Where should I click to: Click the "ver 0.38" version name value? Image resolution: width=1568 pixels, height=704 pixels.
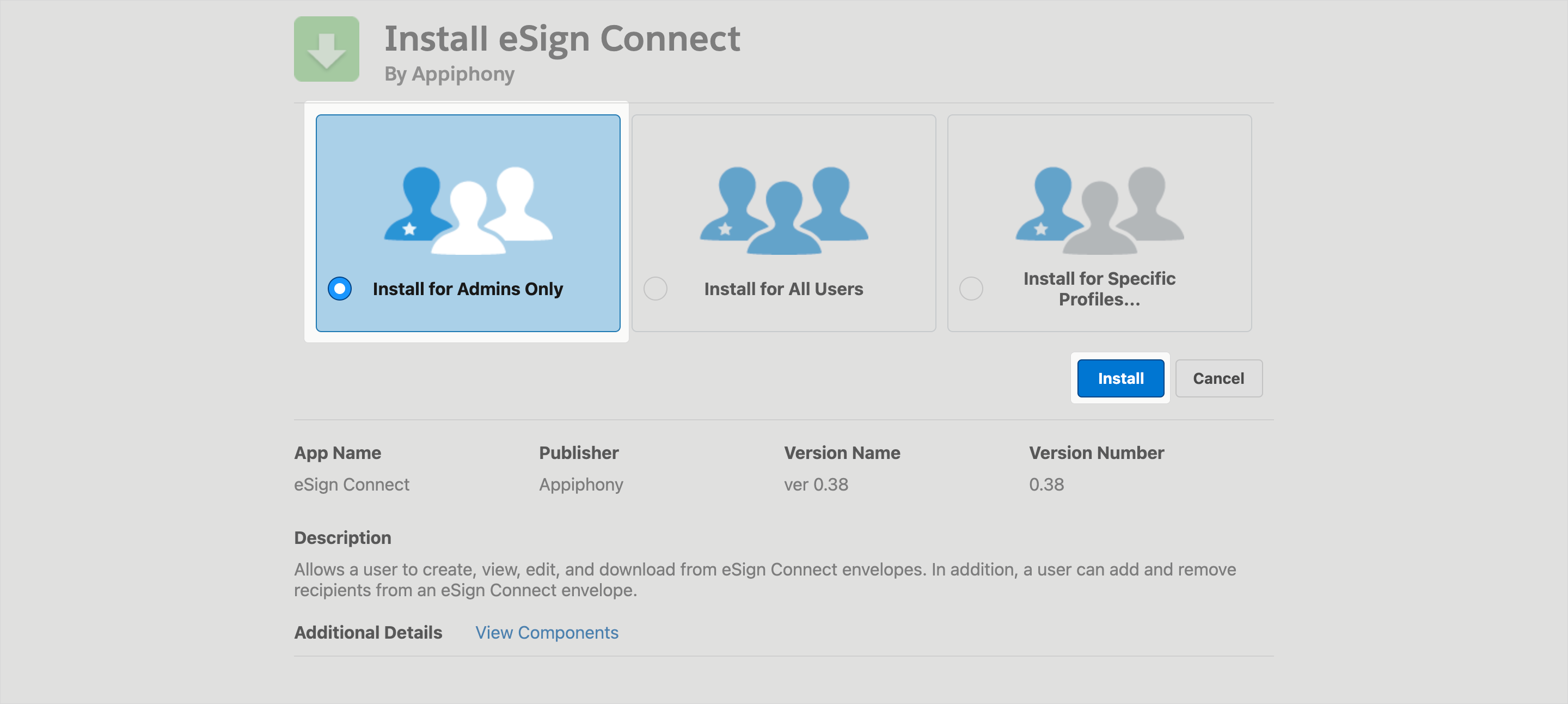816,485
